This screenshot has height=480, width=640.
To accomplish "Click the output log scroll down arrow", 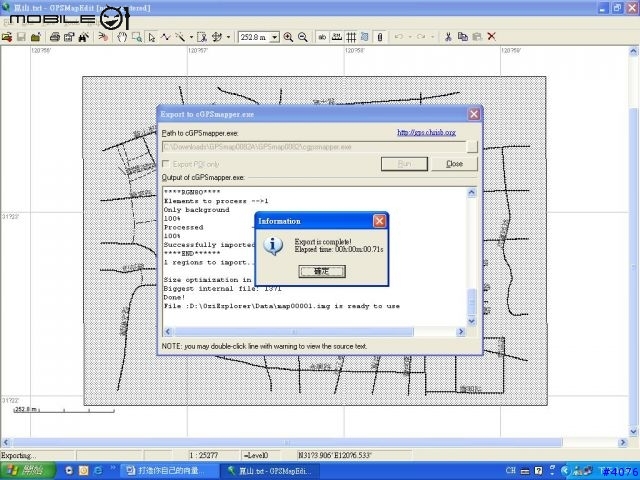I will click(471, 321).
